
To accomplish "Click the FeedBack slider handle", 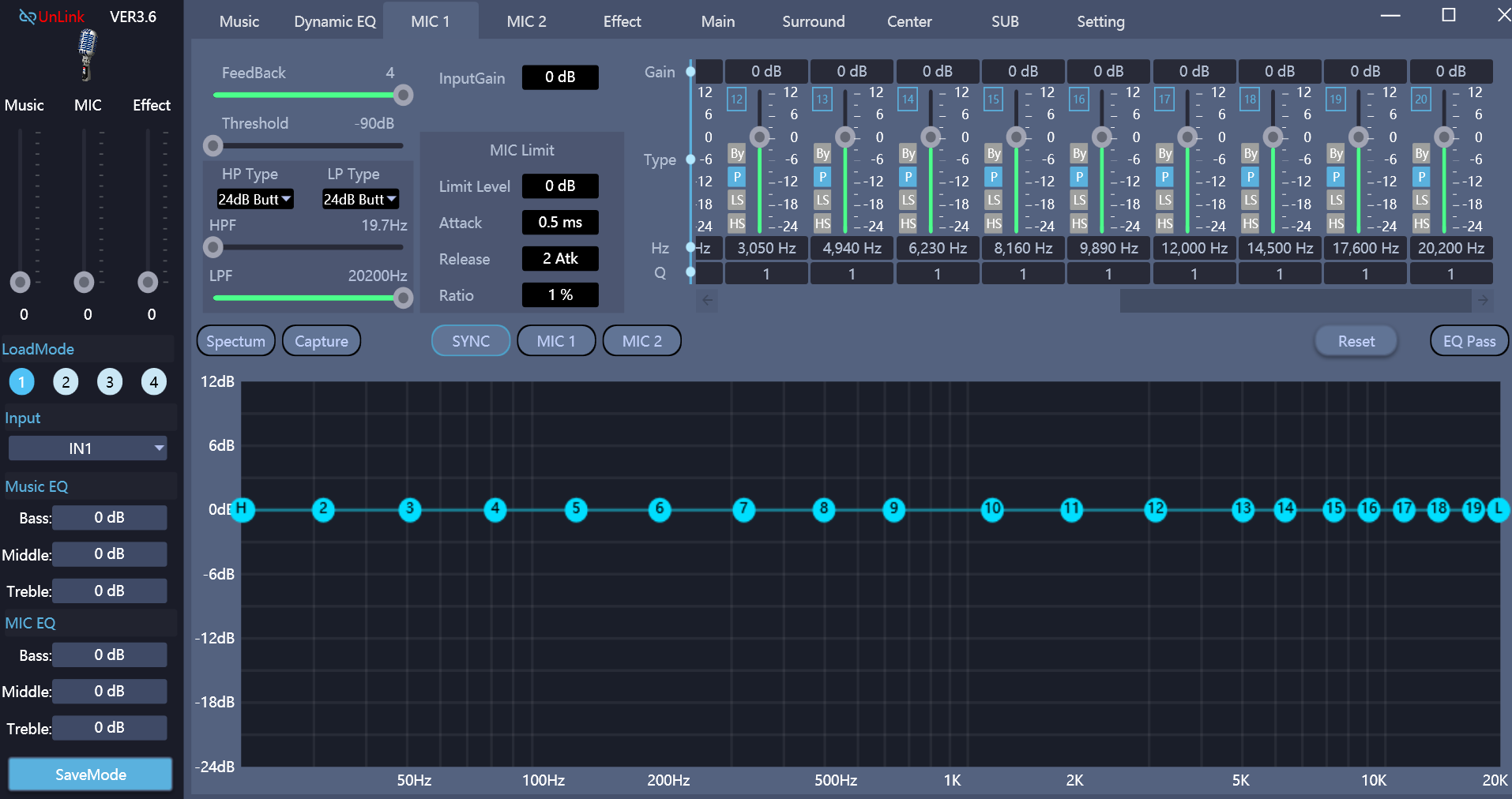I will pyautogui.click(x=403, y=96).
